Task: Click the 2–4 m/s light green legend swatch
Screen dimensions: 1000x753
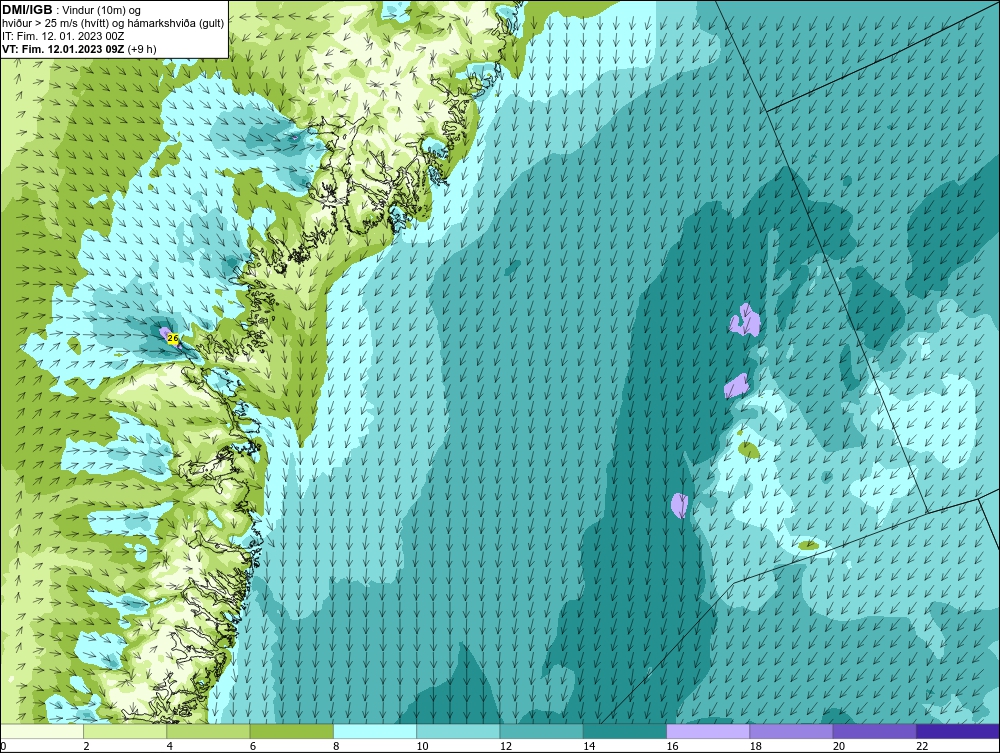Action: click(x=125, y=731)
